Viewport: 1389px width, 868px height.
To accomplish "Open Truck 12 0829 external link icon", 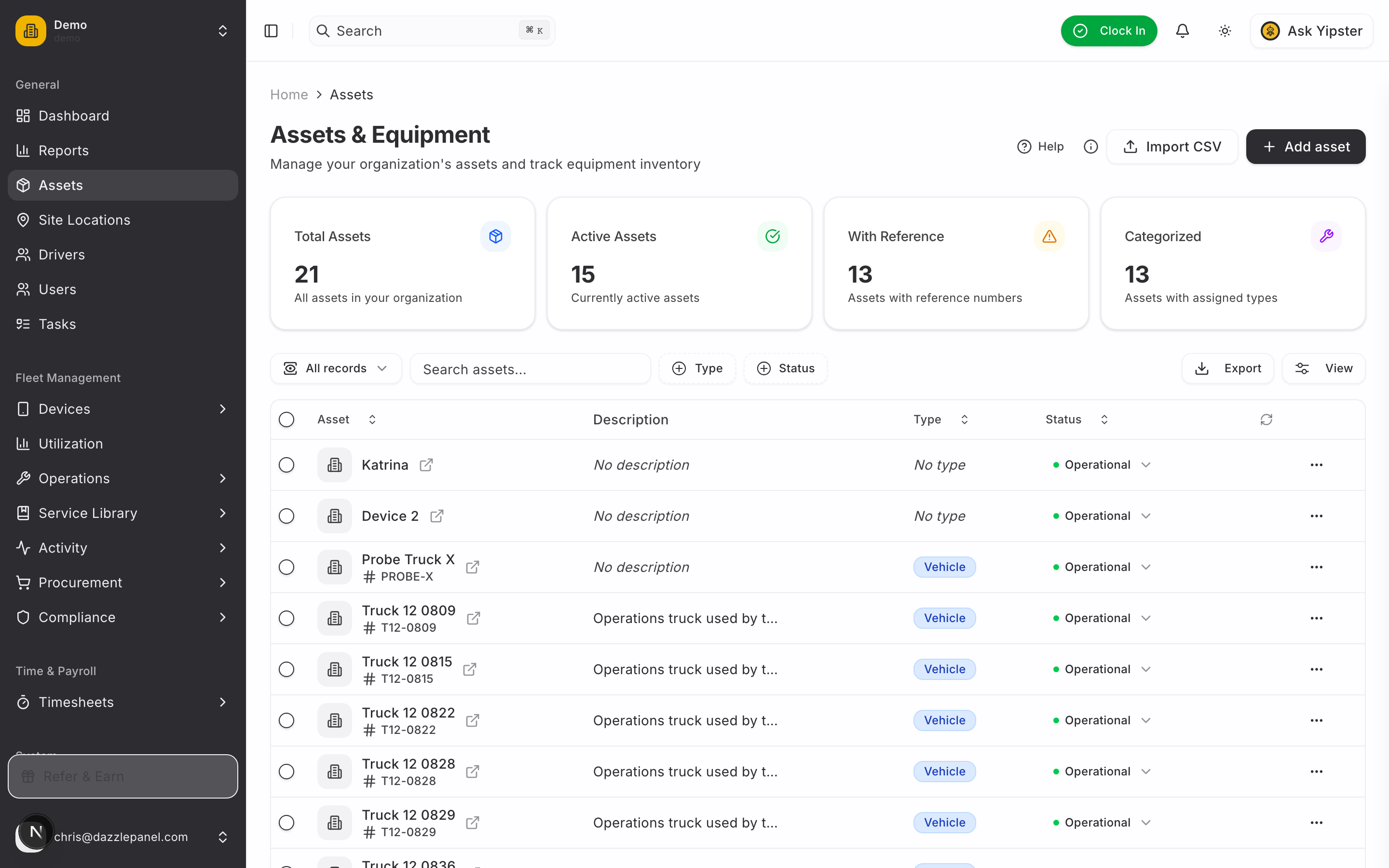I will [x=472, y=823].
